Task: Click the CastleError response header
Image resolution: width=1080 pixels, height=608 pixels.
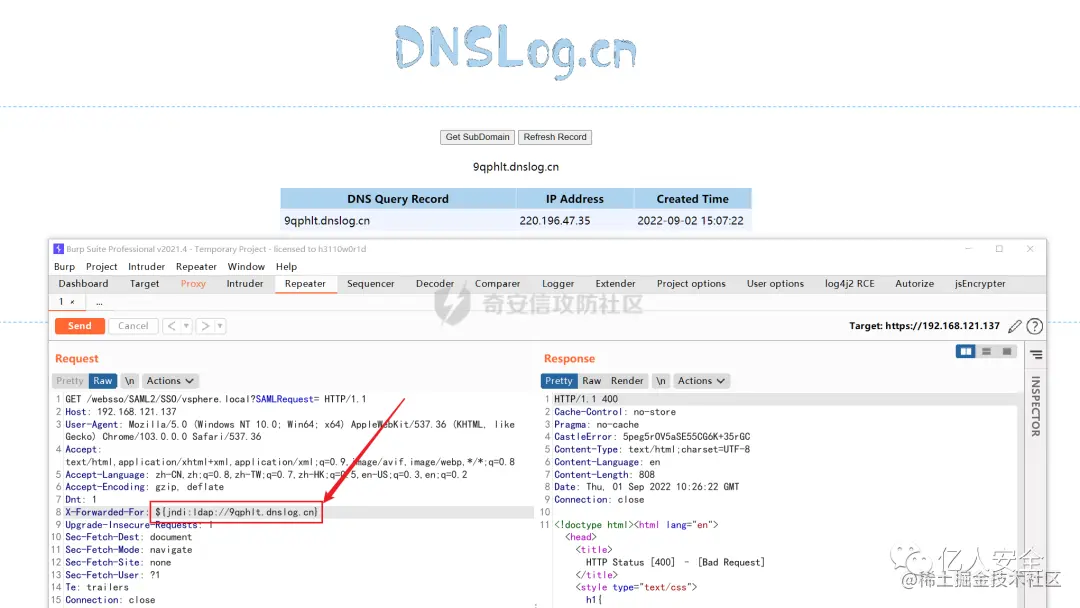Action: point(652,437)
